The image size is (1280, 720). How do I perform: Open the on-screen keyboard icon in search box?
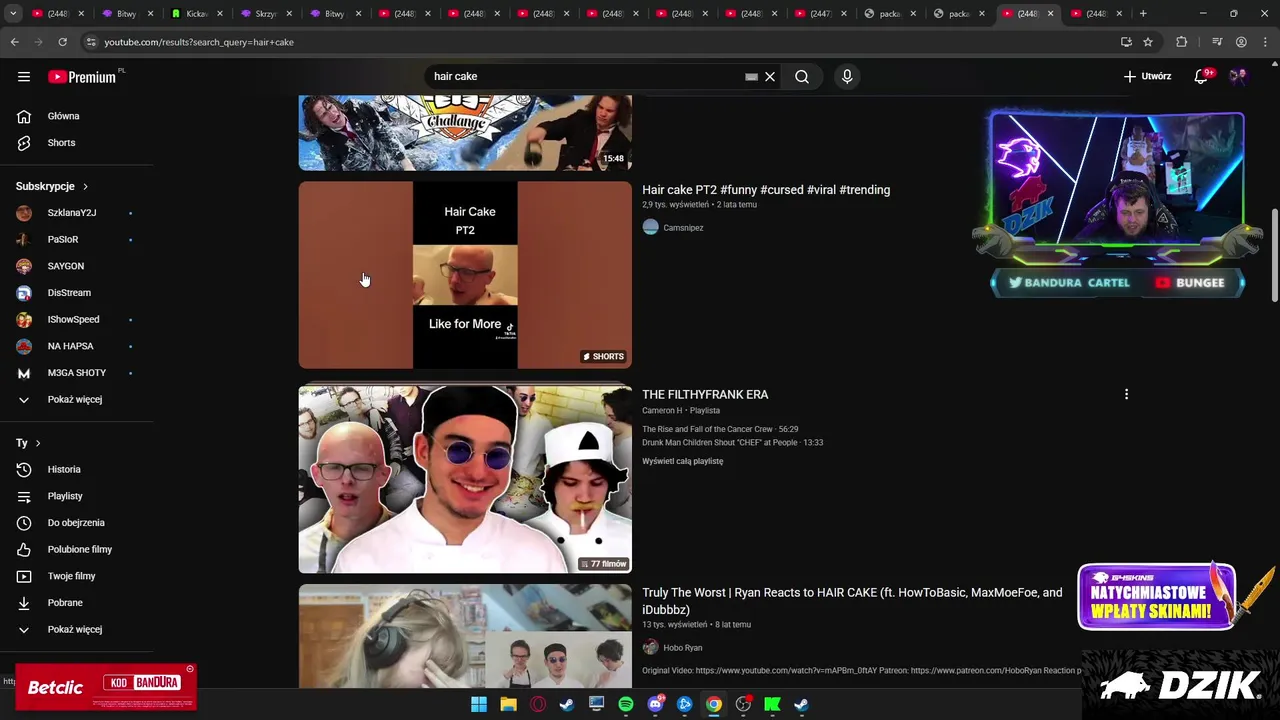pos(751,76)
